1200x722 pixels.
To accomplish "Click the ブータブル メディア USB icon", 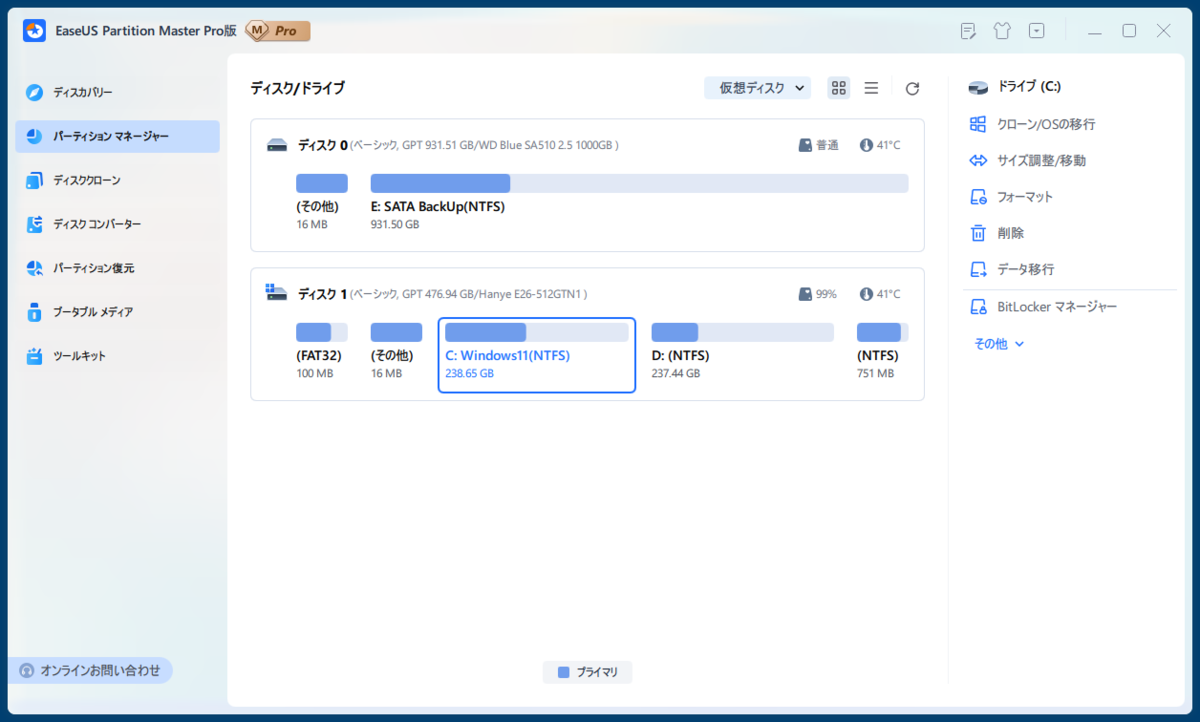I will coord(35,312).
